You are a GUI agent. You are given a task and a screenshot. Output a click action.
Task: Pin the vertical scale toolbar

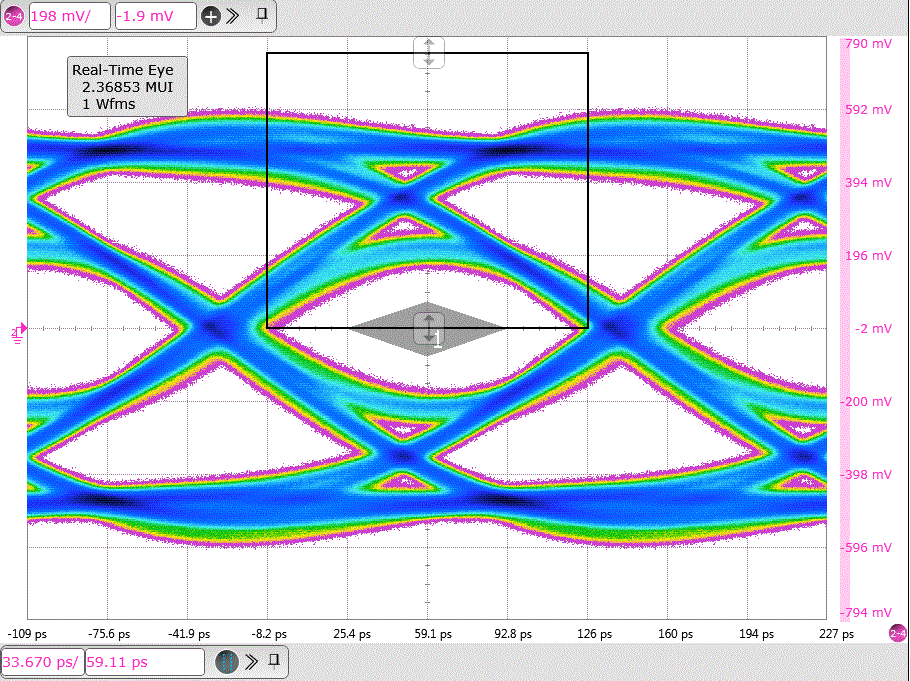pos(261,15)
